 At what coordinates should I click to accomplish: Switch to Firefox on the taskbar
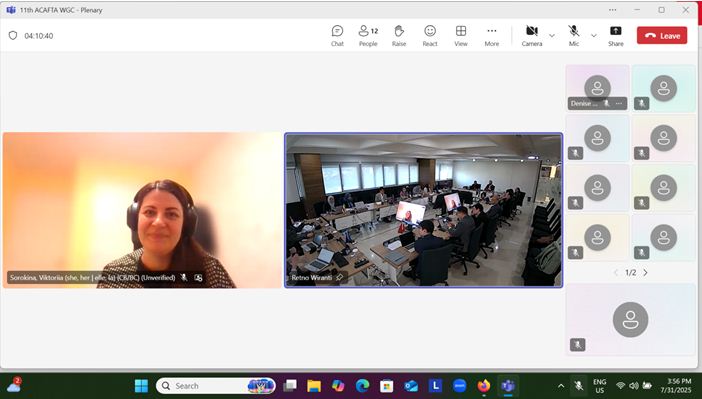(x=484, y=386)
